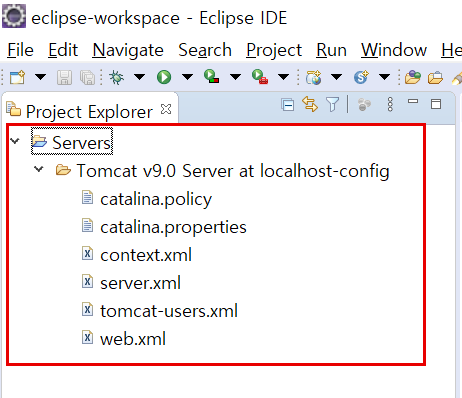This screenshot has height=398, width=462.
Task: Click the Focus on Active Task icon
Action: point(364,105)
